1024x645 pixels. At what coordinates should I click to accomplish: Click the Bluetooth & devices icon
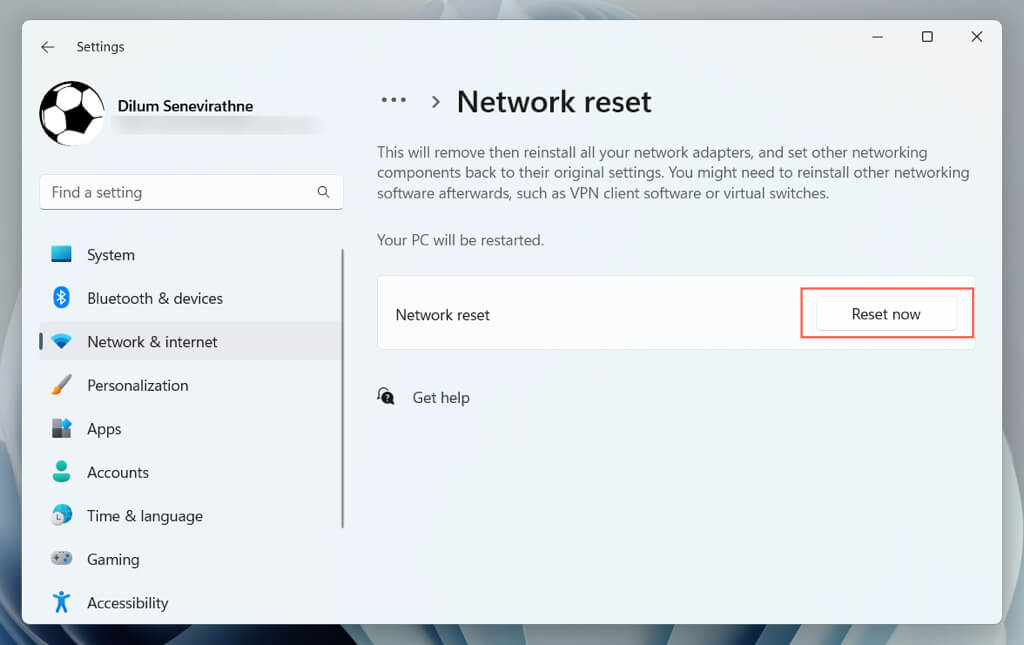62,298
